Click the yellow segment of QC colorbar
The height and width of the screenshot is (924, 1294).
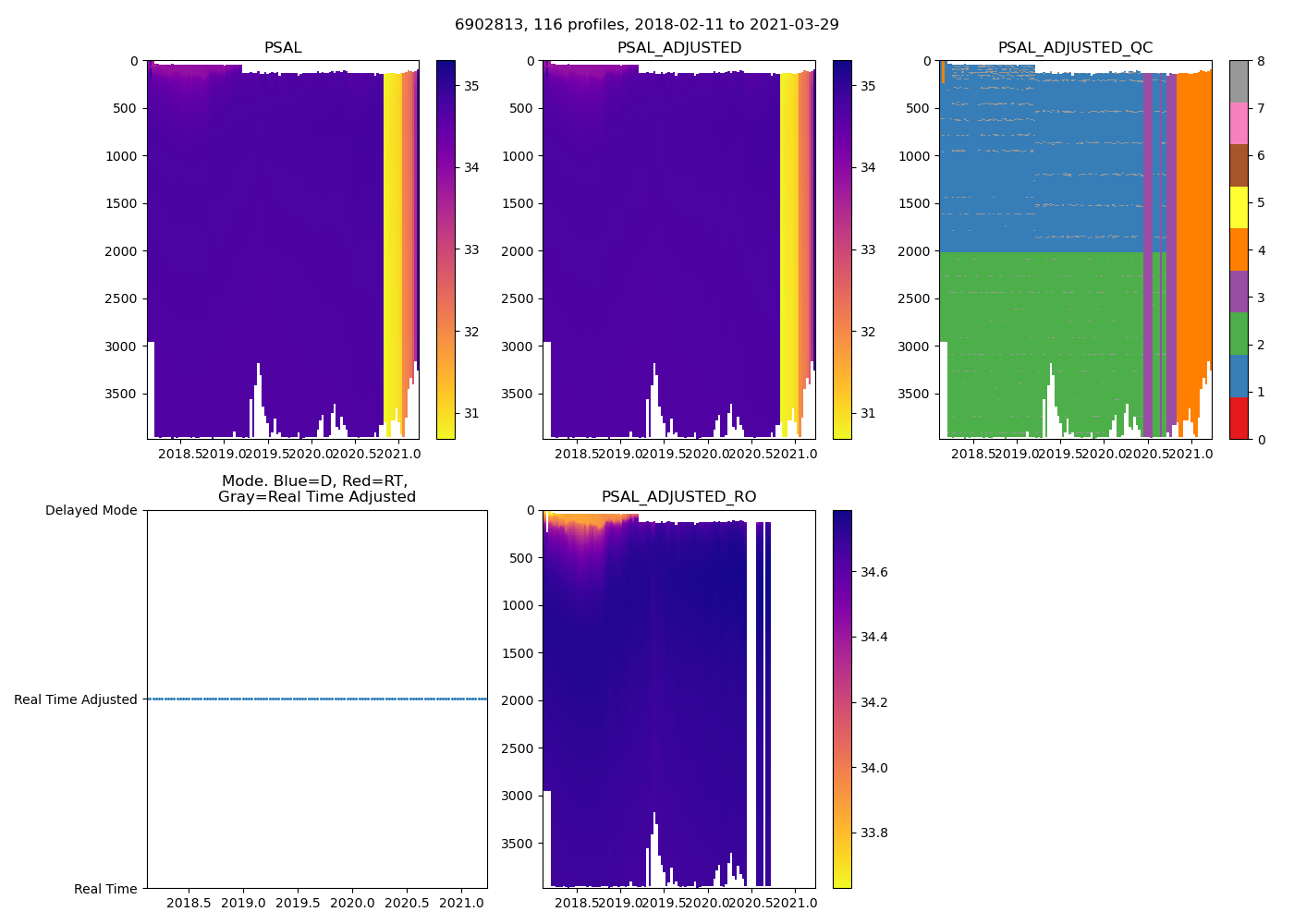(x=1239, y=208)
